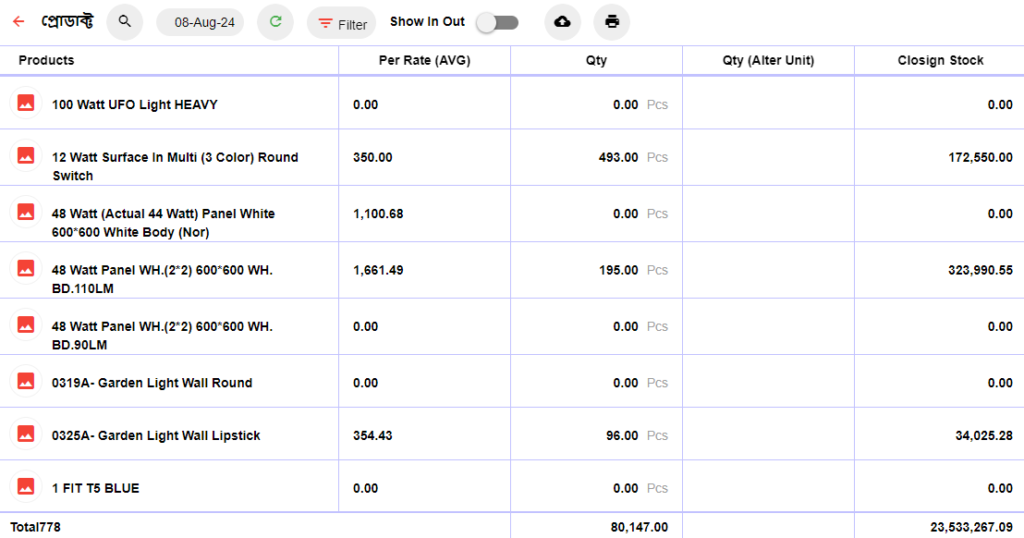Click the Qty column header
Image resolution: width=1024 pixels, height=538 pixels.
point(596,60)
